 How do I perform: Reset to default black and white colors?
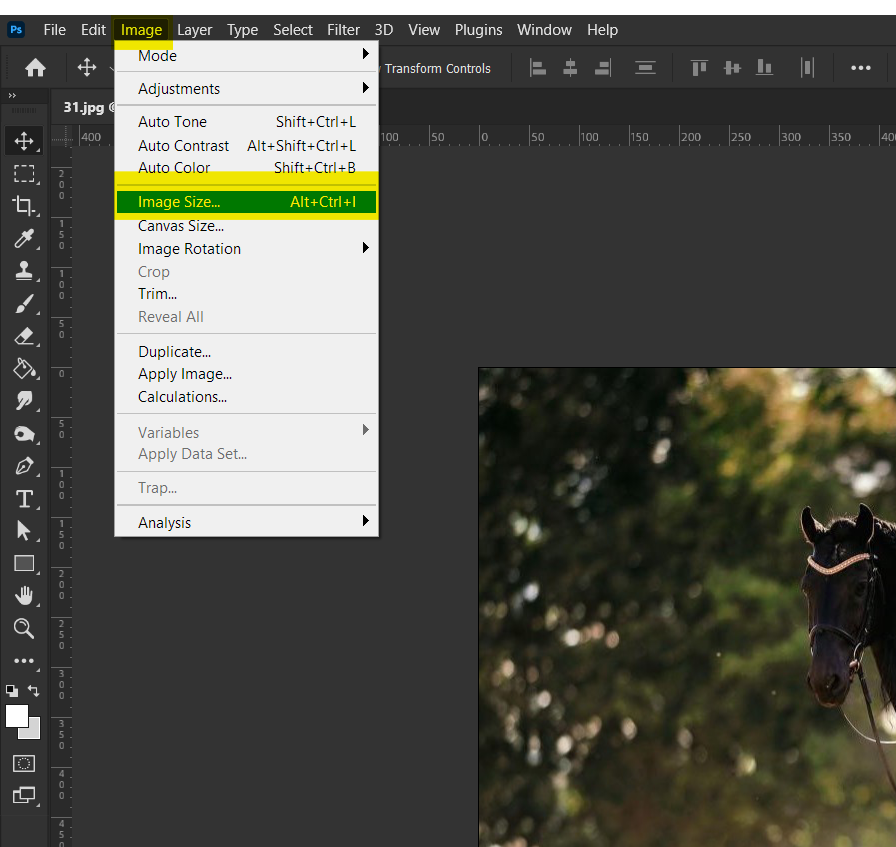[x=11, y=690]
